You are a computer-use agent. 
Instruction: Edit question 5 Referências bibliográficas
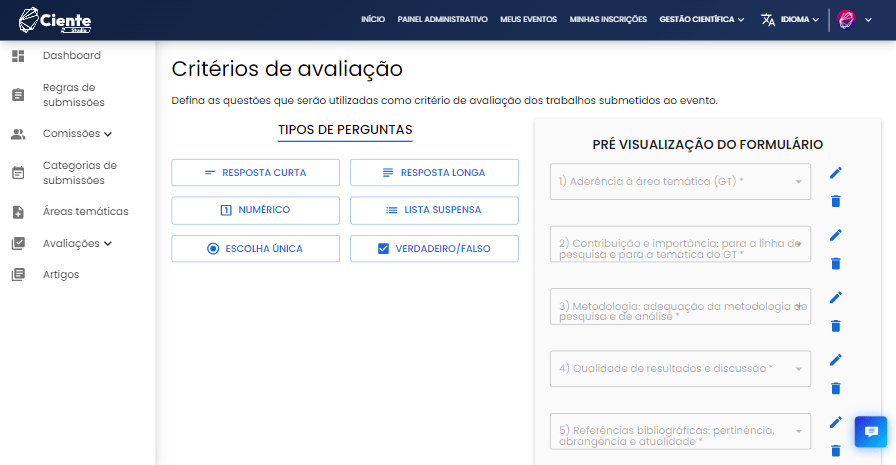(x=835, y=422)
